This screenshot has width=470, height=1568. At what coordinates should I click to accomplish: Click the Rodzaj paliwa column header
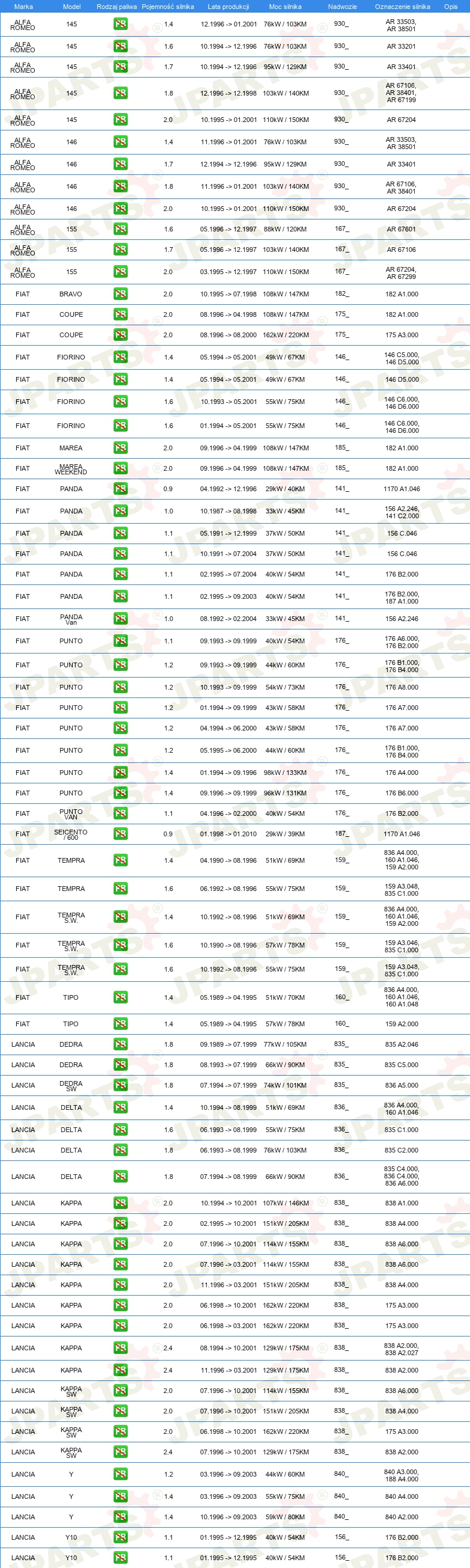point(116,7)
